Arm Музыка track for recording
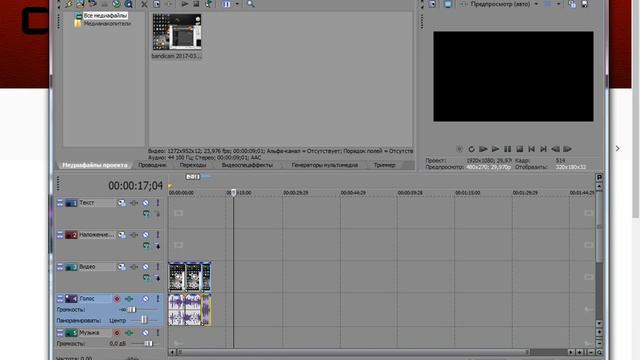 117,333
